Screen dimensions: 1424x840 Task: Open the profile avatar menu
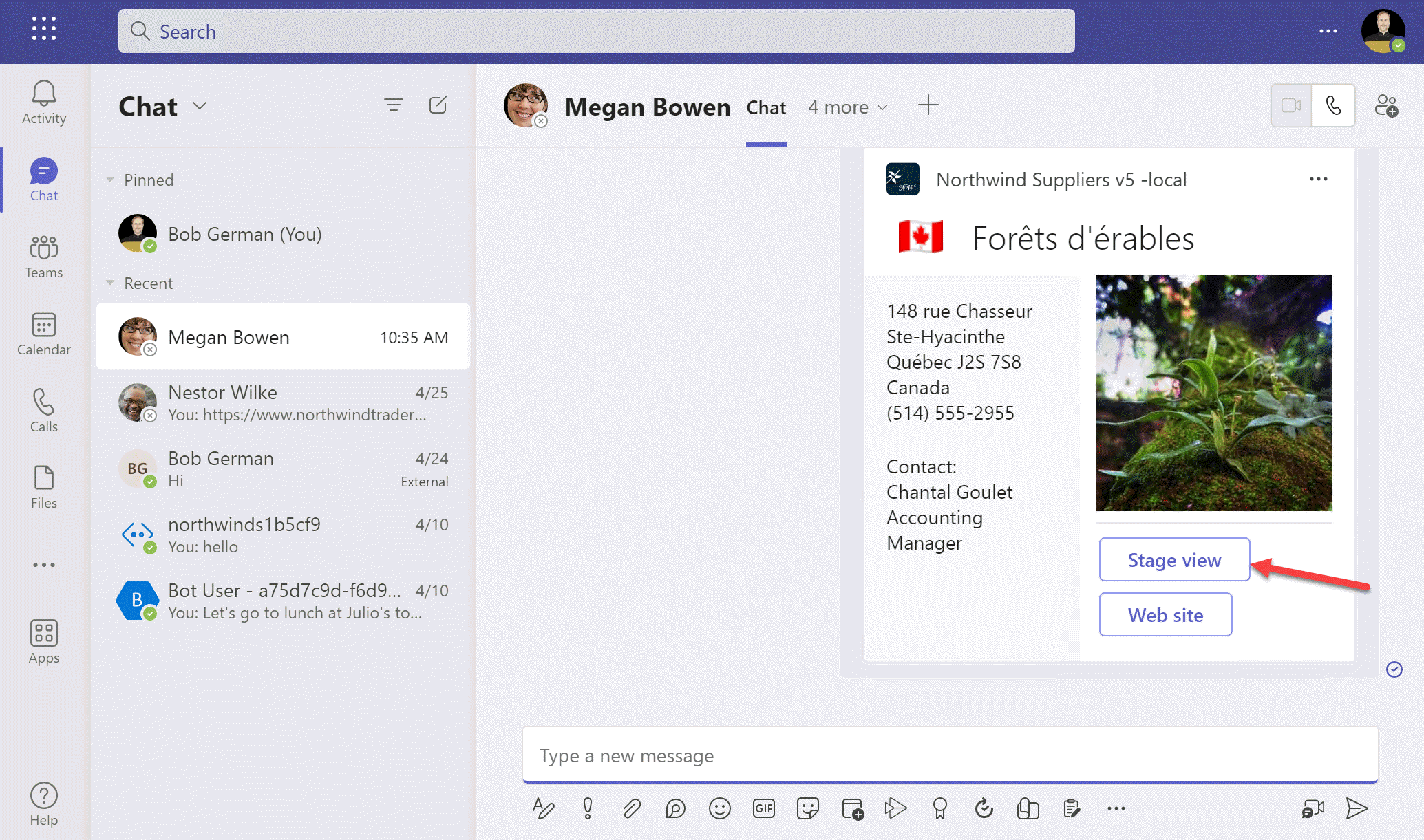[1383, 31]
